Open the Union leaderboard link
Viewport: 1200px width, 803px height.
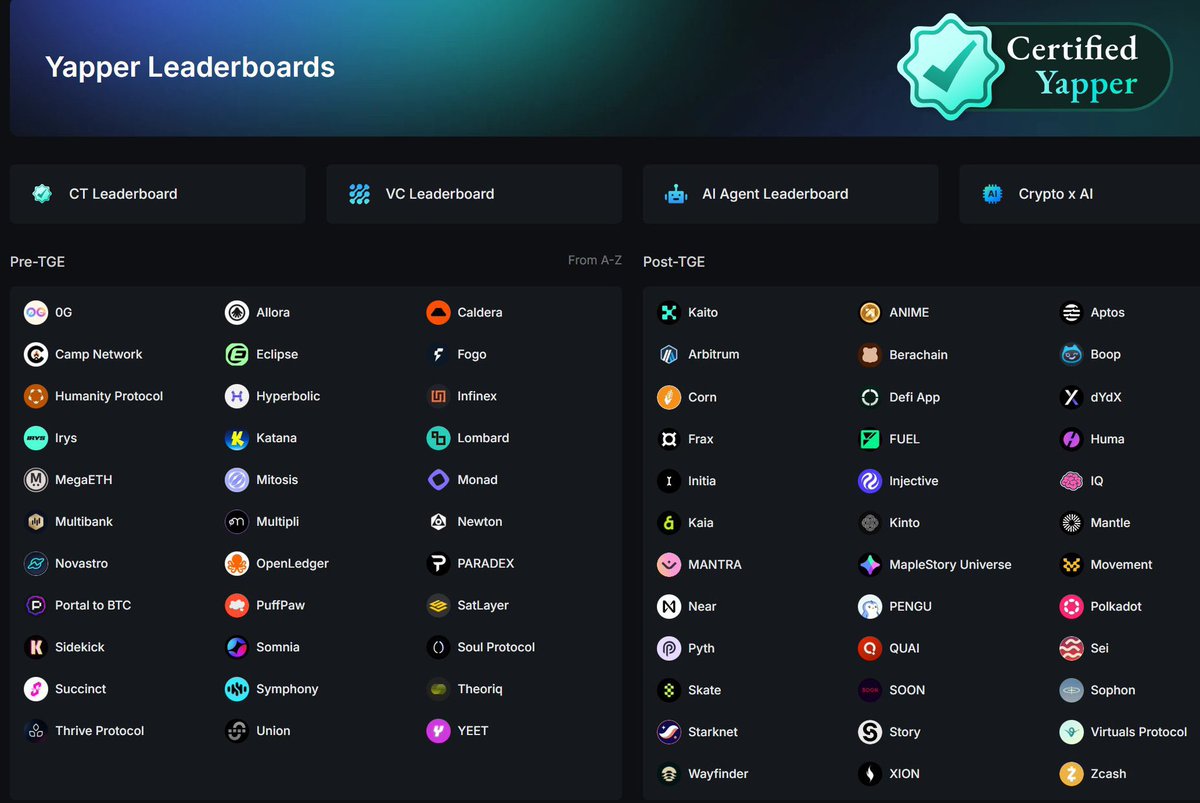tap(258, 731)
